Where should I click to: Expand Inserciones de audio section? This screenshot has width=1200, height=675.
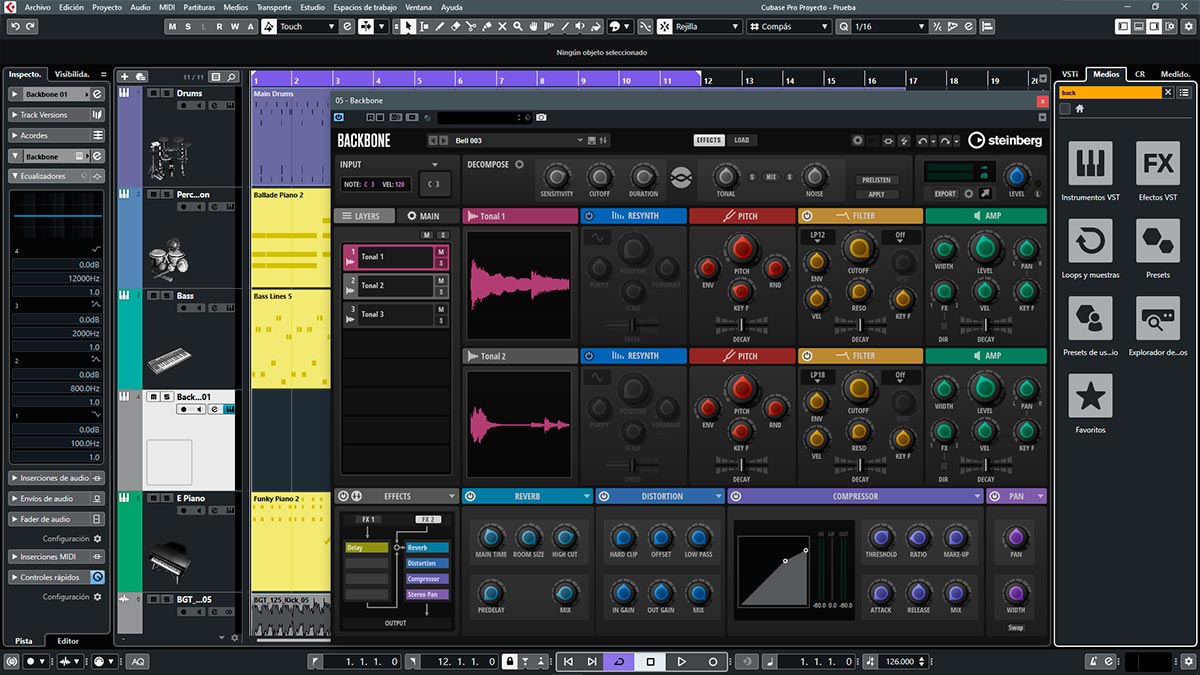pyautogui.click(x=56, y=478)
